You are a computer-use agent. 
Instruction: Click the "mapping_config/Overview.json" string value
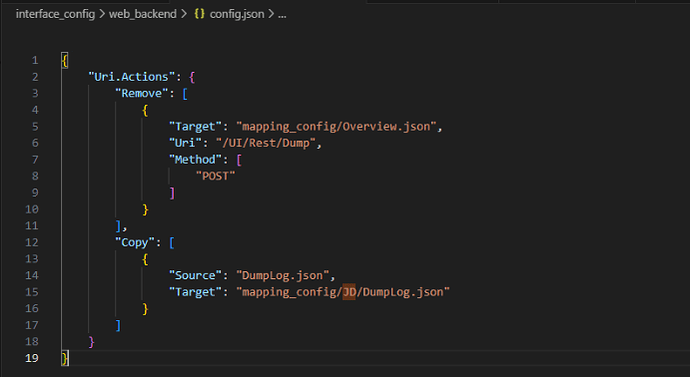(x=336, y=127)
